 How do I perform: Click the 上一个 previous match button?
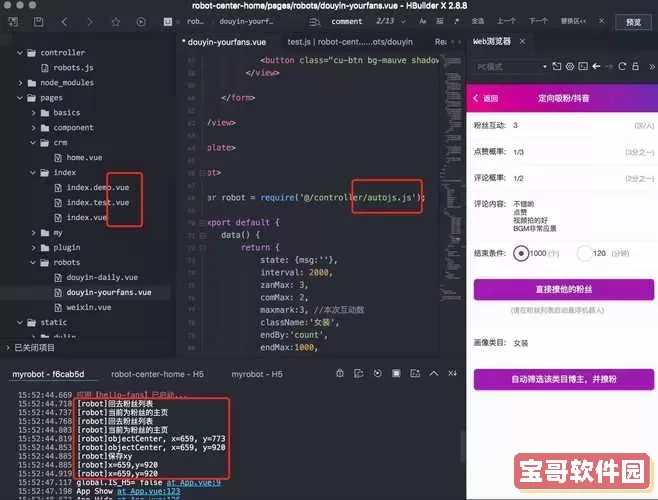click(x=507, y=21)
